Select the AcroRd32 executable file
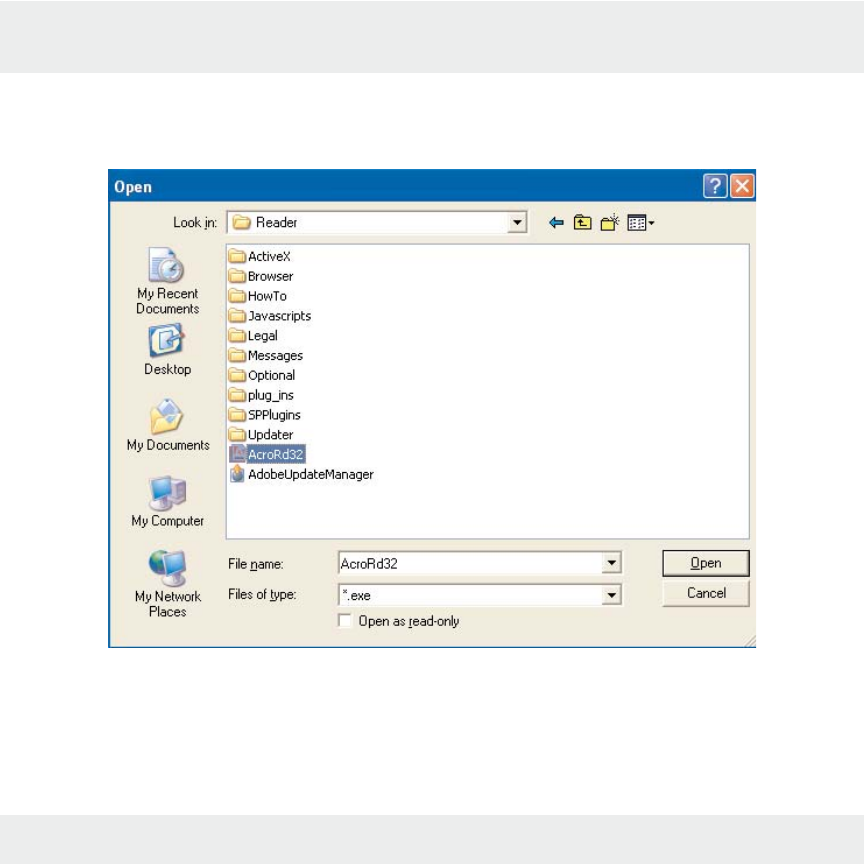The width and height of the screenshot is (864, 864). point(267,454)
